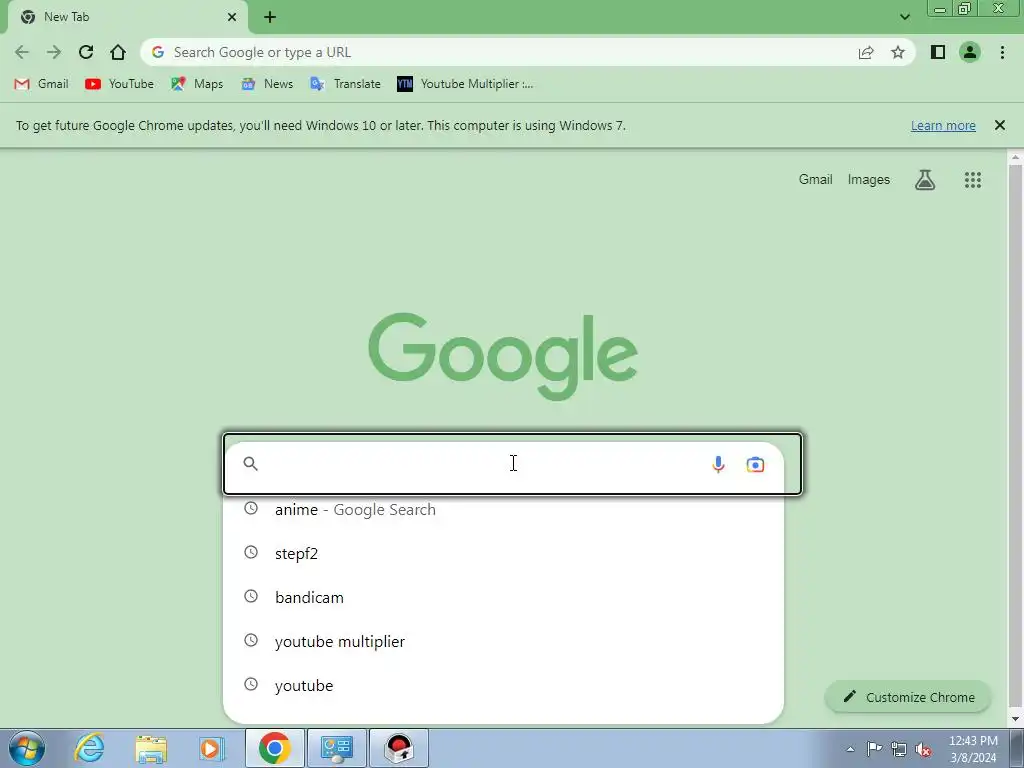Go back using the back arrow
Viewport: 1024px width, 768px height.
click(x=22, y=52)
